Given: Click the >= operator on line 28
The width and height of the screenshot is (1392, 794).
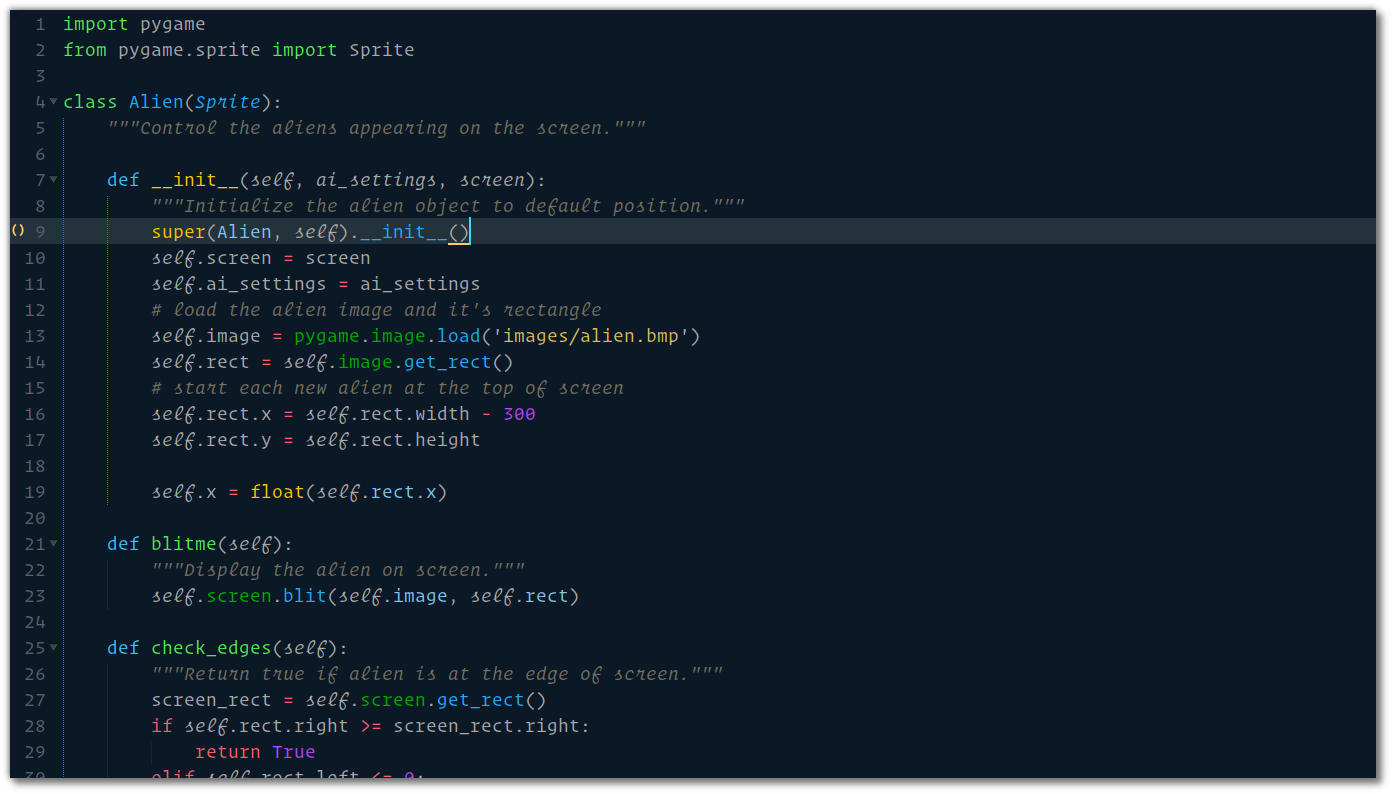Looking at the screenshot, I should [371, 726].
